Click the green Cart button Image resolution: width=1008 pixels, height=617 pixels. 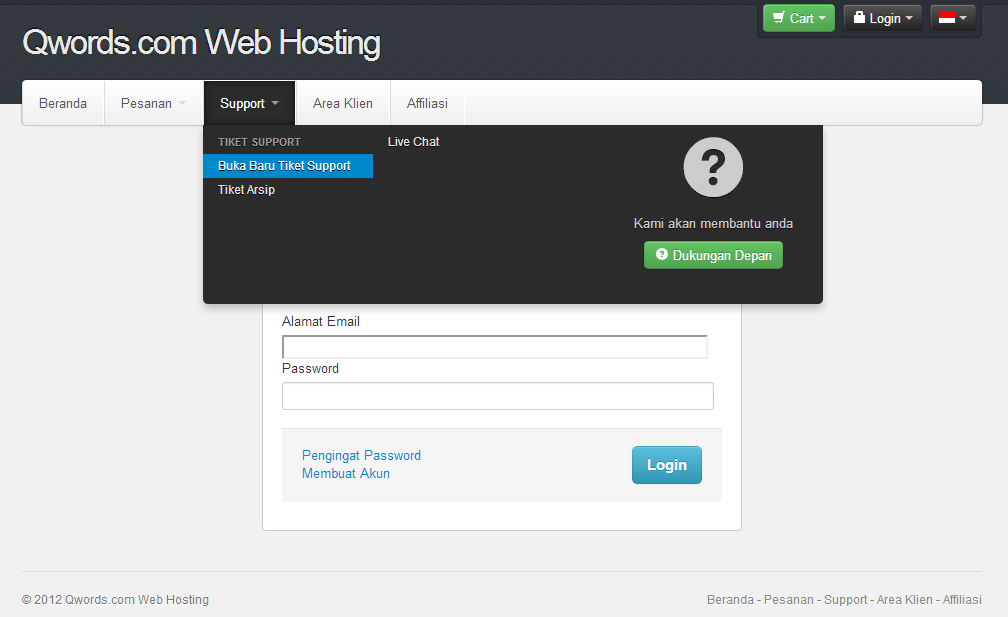pyautogui.click(x=798, y=17)
